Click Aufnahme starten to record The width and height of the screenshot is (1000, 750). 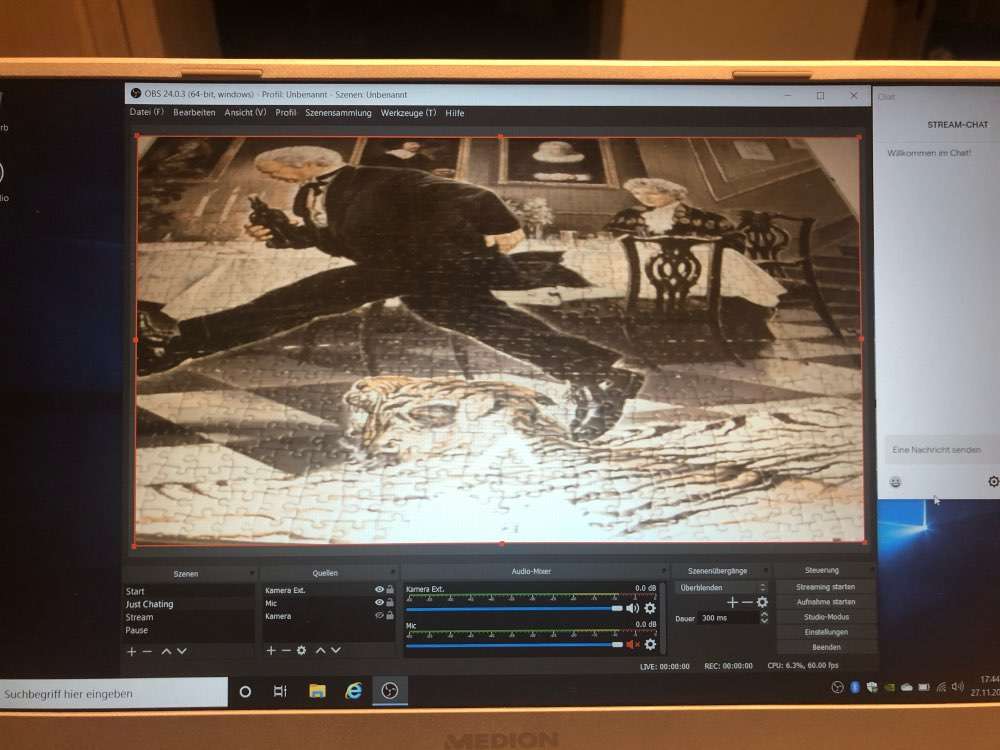tap(825, 602)
